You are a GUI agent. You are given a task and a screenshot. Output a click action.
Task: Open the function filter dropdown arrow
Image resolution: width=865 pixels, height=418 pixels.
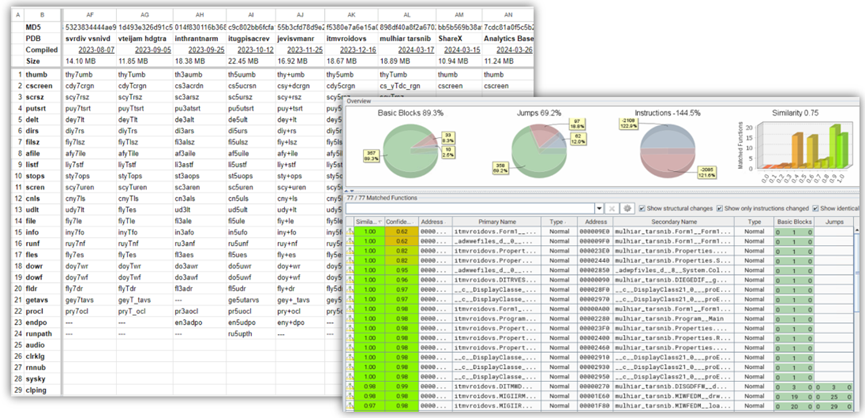[599, 208]
